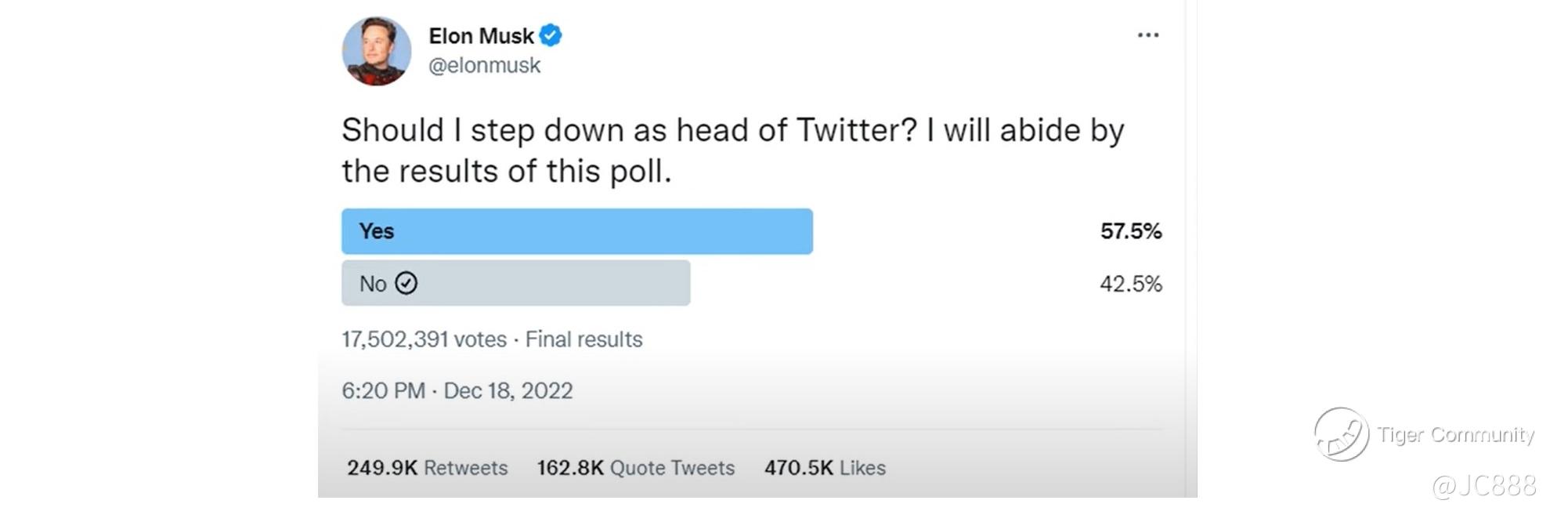Click the @JC888 watermark handle
Image resolution: width=1568 pixels, height=522 pixels.
coord(1483,486)
